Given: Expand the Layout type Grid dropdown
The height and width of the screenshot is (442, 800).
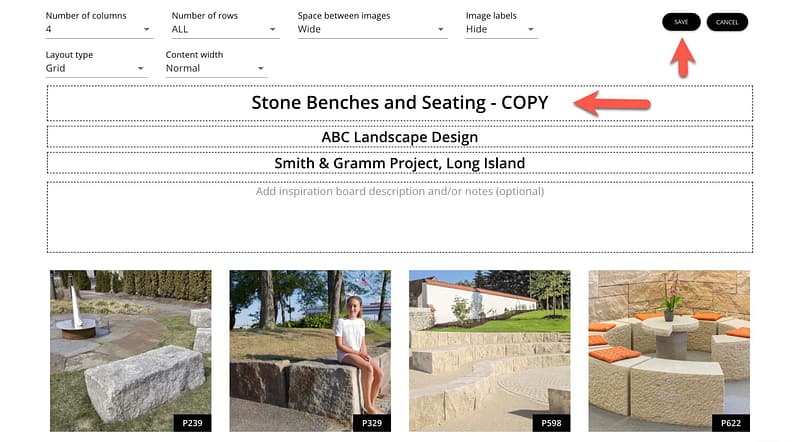Looking at the screenshot, I should (96, 69).
